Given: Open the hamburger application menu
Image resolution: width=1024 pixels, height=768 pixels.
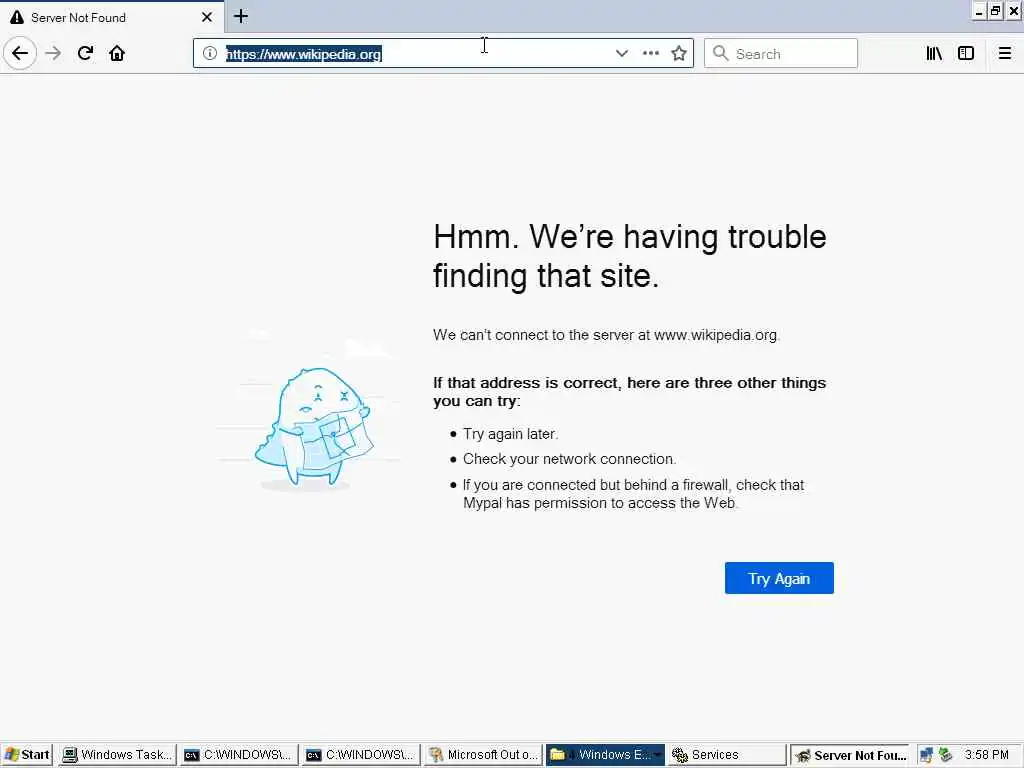Looking at the screenshot, I should (1005, 54).
